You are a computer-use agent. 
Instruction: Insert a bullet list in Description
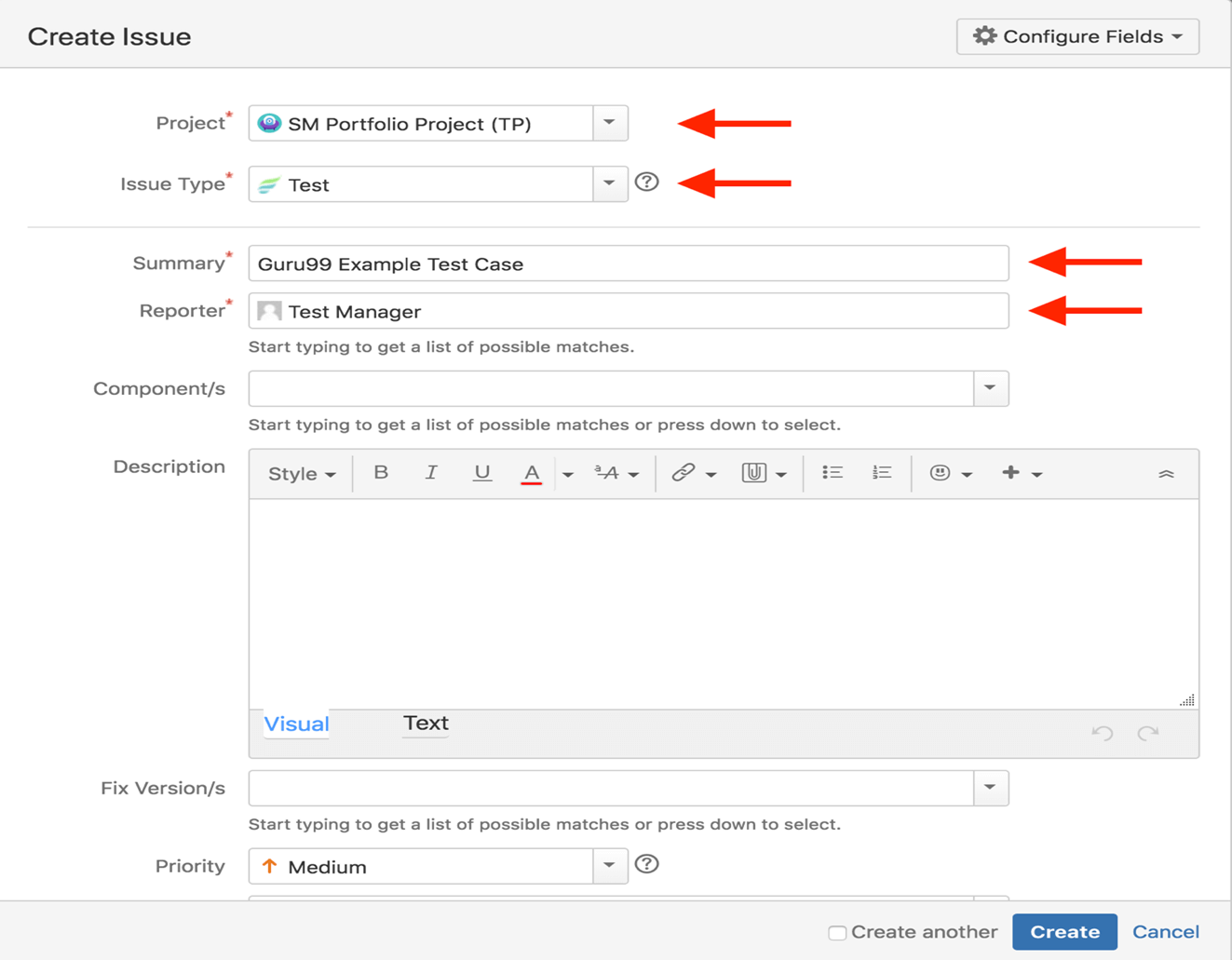pos(832,473)
